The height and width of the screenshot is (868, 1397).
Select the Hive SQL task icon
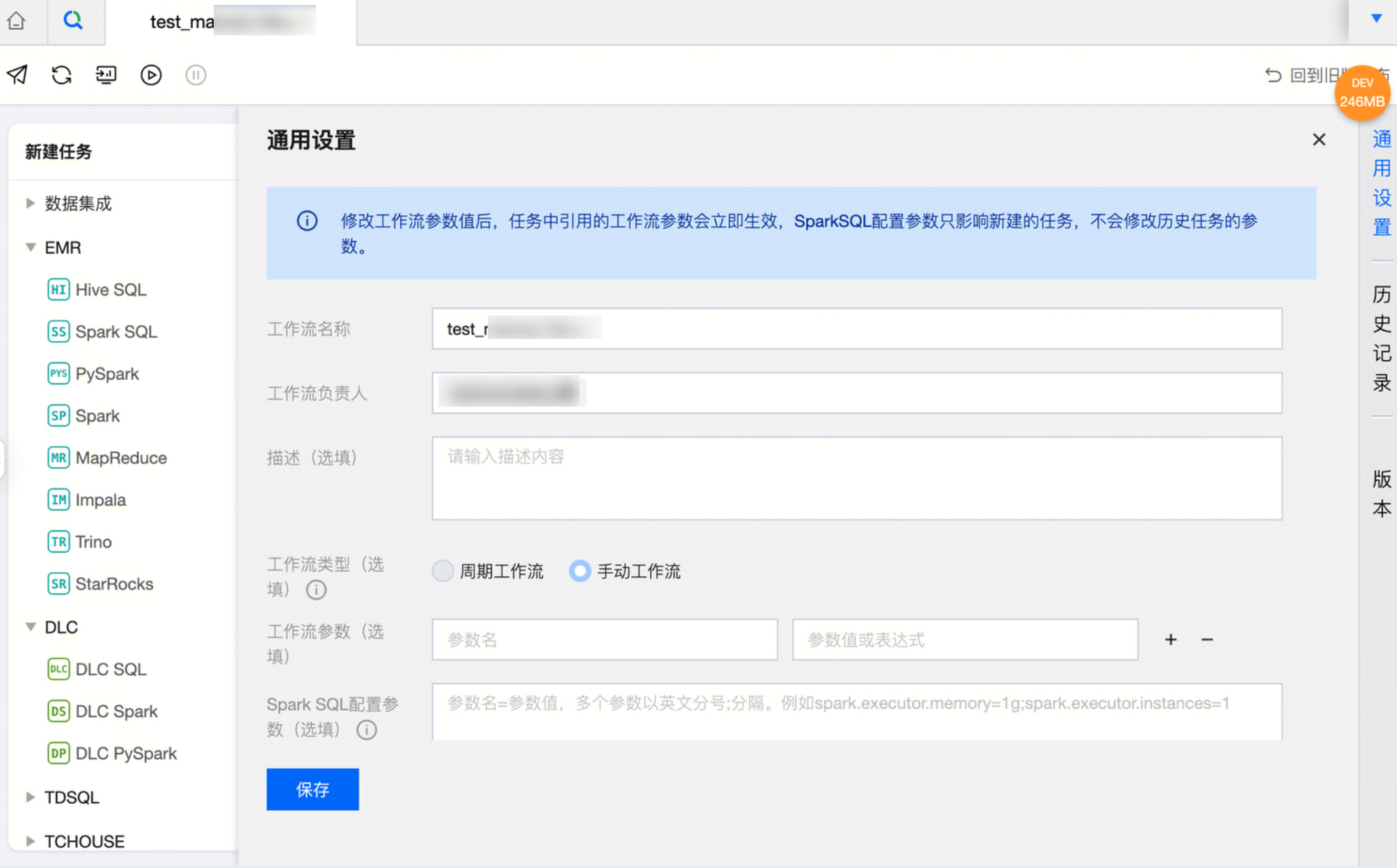coord(58,290)
